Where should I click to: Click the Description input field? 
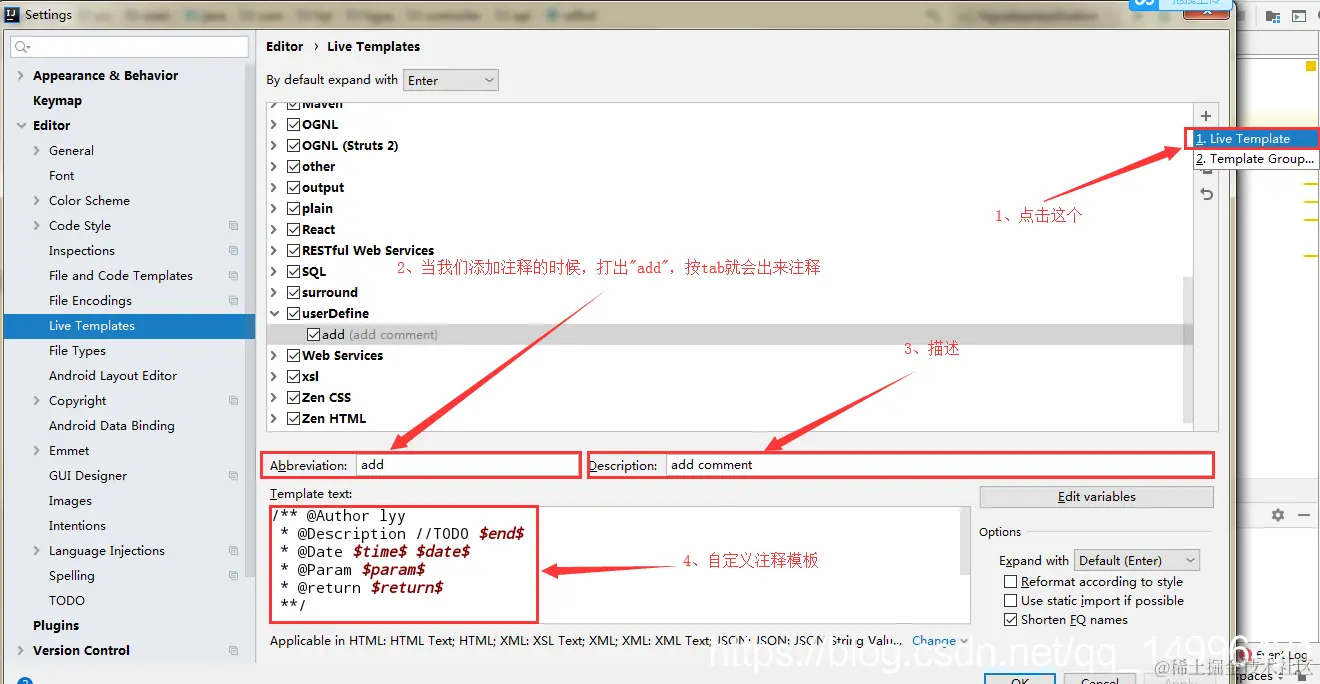(939, 465)
